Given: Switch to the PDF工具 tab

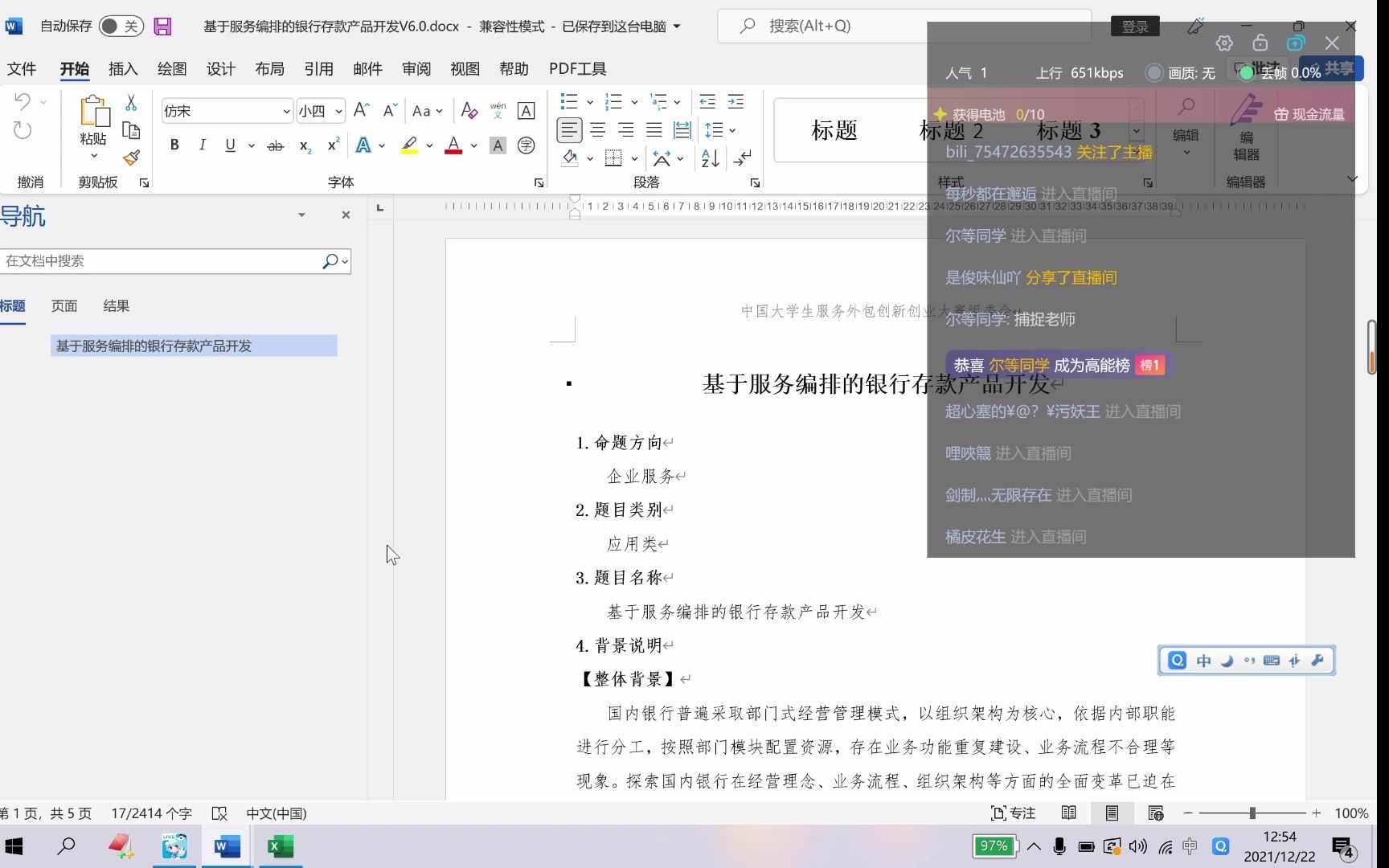Looking at the screenshot, I should 577,69.
